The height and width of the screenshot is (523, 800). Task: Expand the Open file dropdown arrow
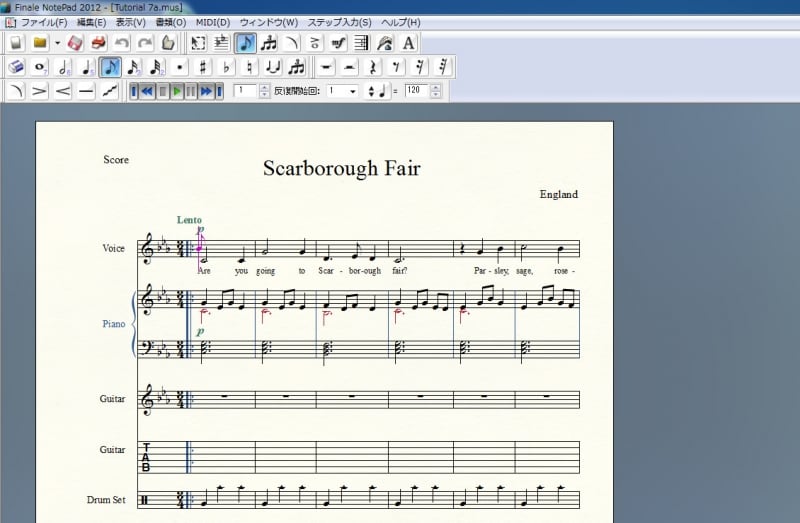57,43
